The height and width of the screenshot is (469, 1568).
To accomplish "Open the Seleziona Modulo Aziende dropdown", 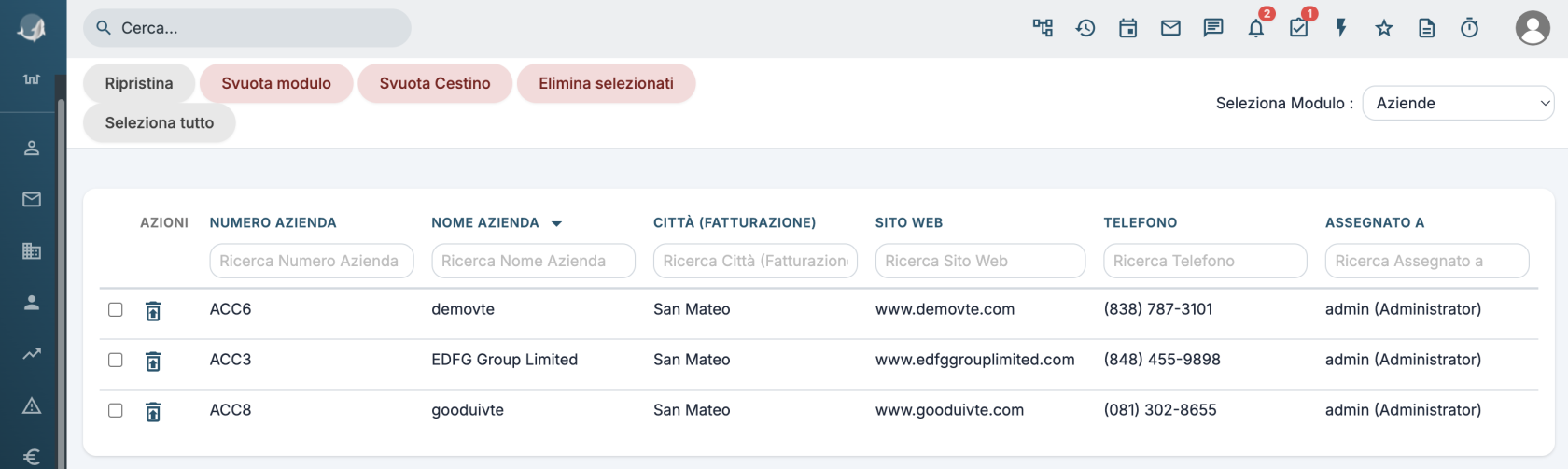I will (1458, 103).
